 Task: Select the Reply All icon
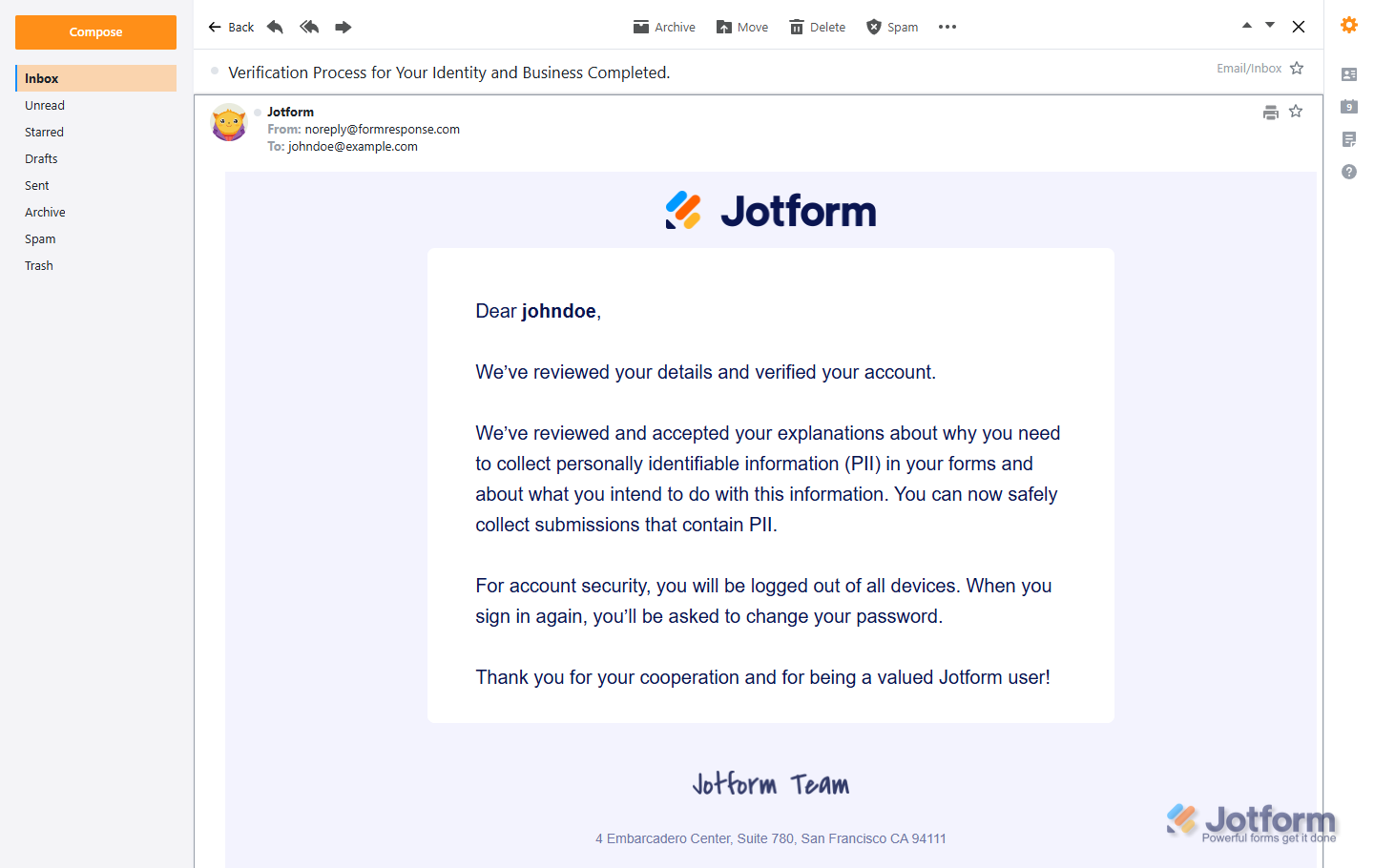pos(309,27)
